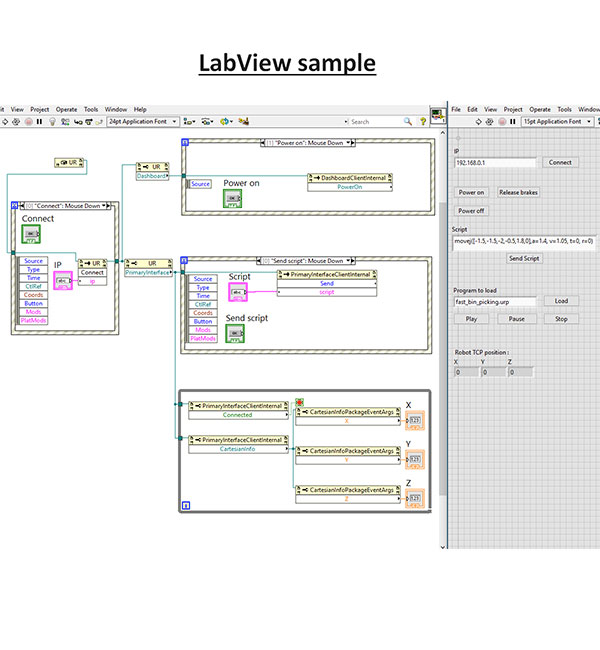Open Project menu in block diagram

(x=40, y=109)
